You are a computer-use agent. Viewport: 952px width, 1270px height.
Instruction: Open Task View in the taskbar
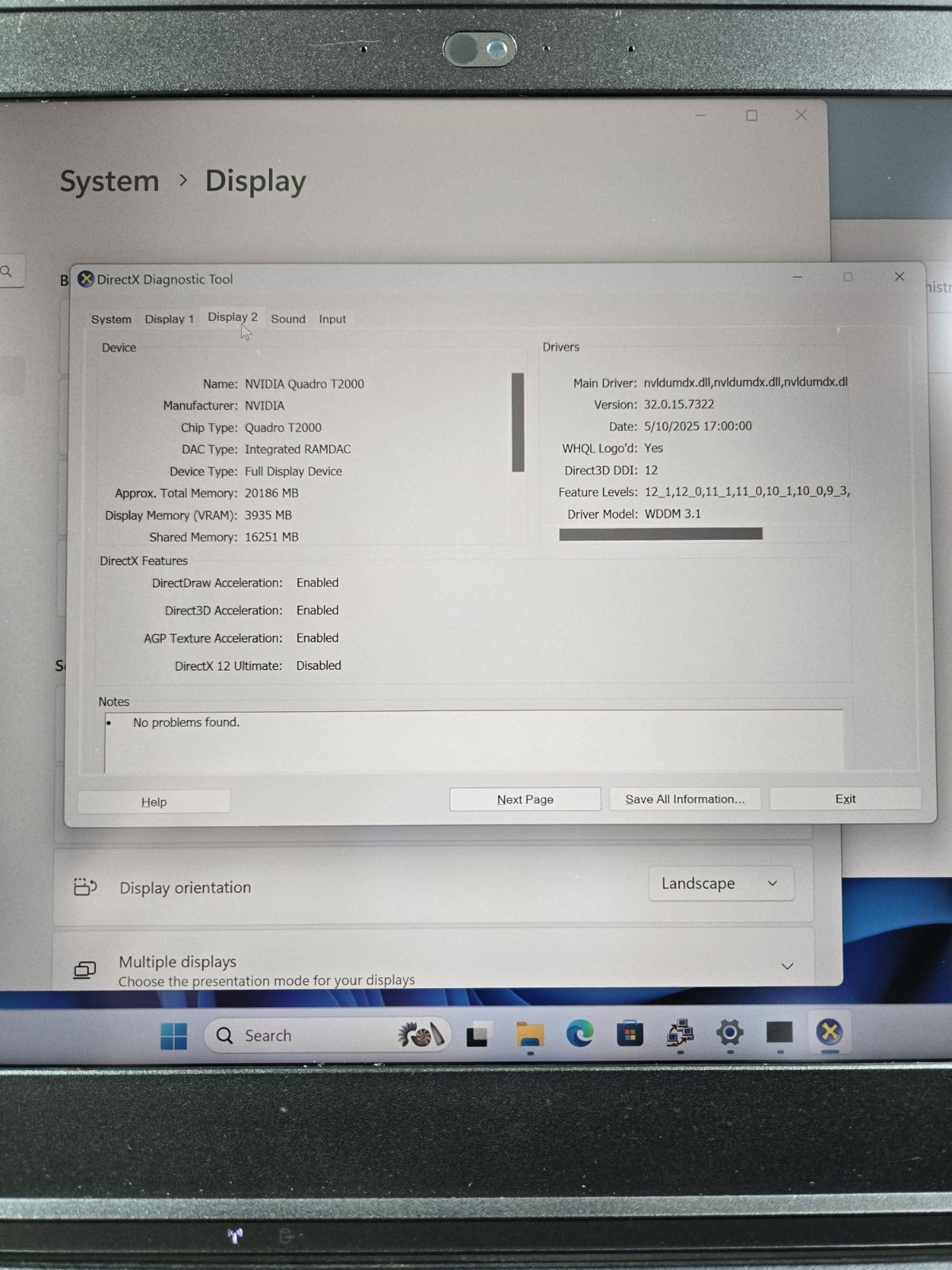(477, 1035)
